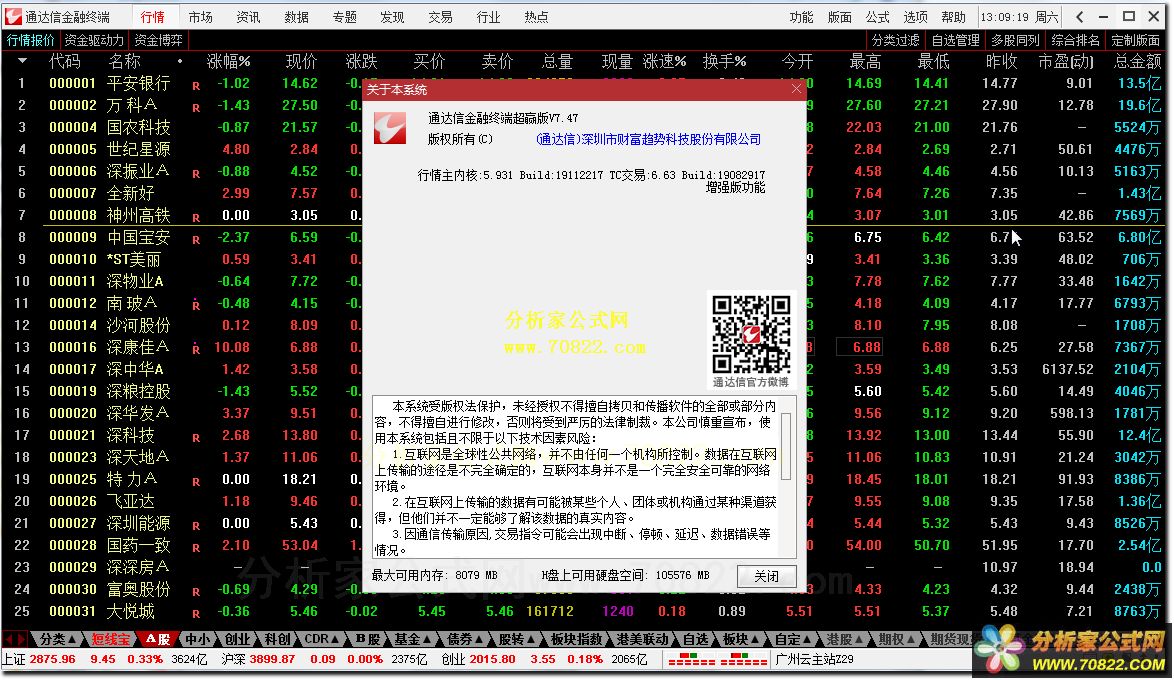The width and height of the screenshot is (1174, 680).
Task: Click the scrollbar in the license text box
Action: [x=786, y=446]
